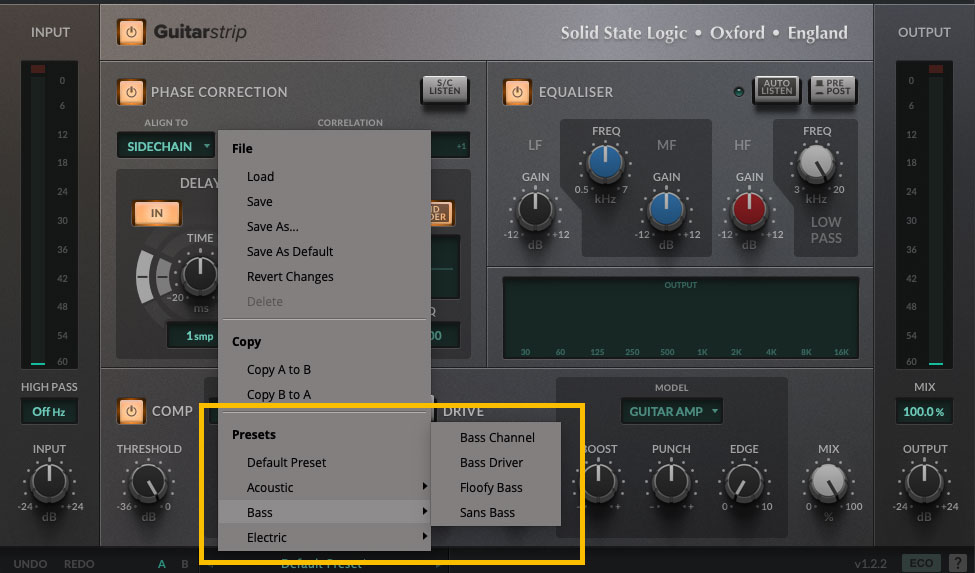Load the Default Preset entry

[x=286, y=462]
